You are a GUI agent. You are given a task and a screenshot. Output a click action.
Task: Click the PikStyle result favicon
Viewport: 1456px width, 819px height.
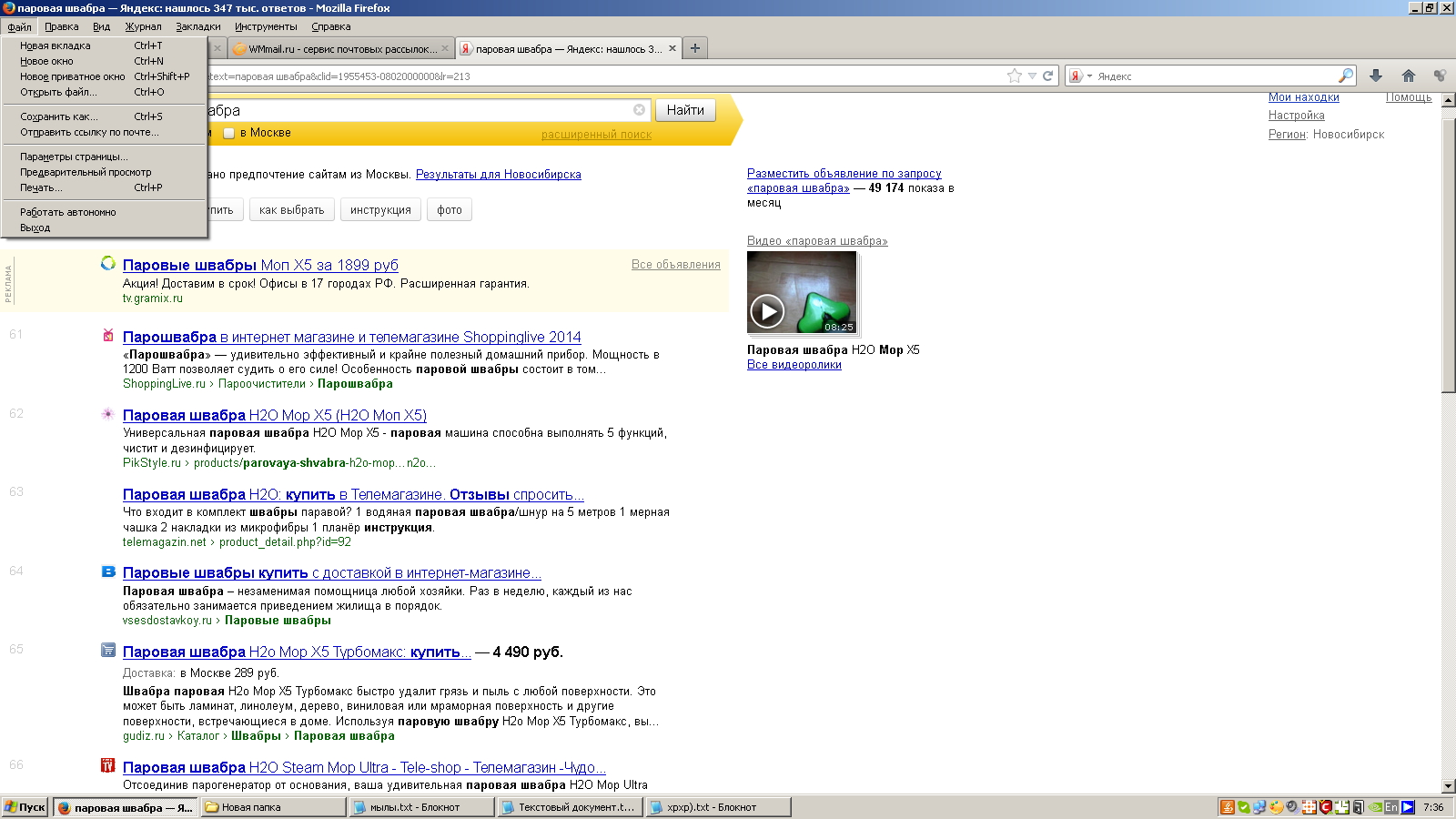pos(108,414)
